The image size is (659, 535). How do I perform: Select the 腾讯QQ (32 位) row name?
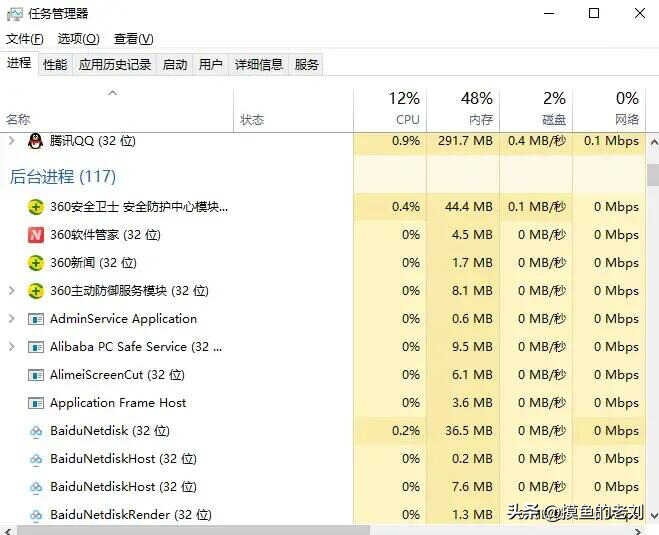click(x=93, y=141)
